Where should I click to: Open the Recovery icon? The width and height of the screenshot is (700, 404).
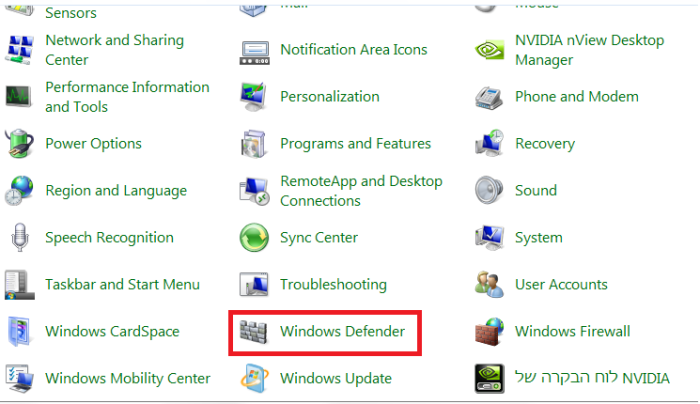(x=489, y=143)
